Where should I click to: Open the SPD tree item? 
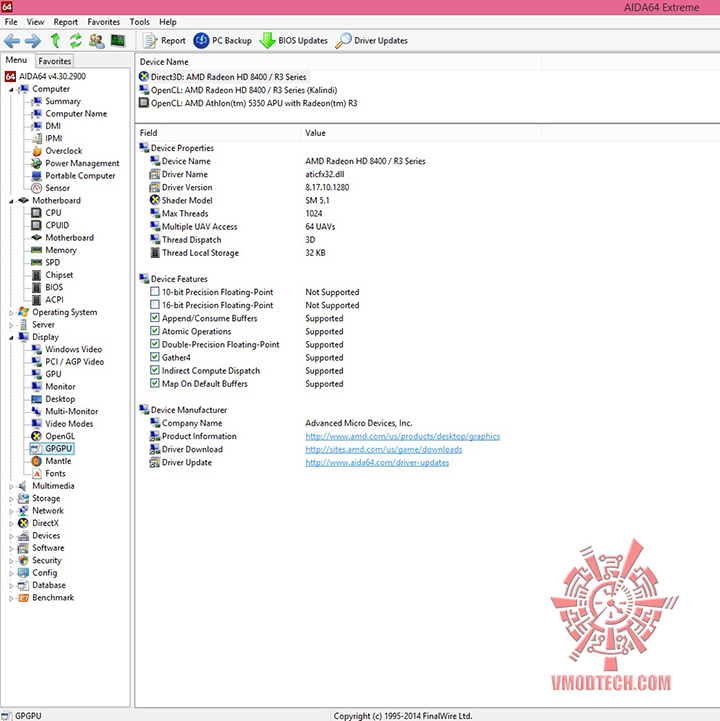pyautogui.click(x=52, y=263)
